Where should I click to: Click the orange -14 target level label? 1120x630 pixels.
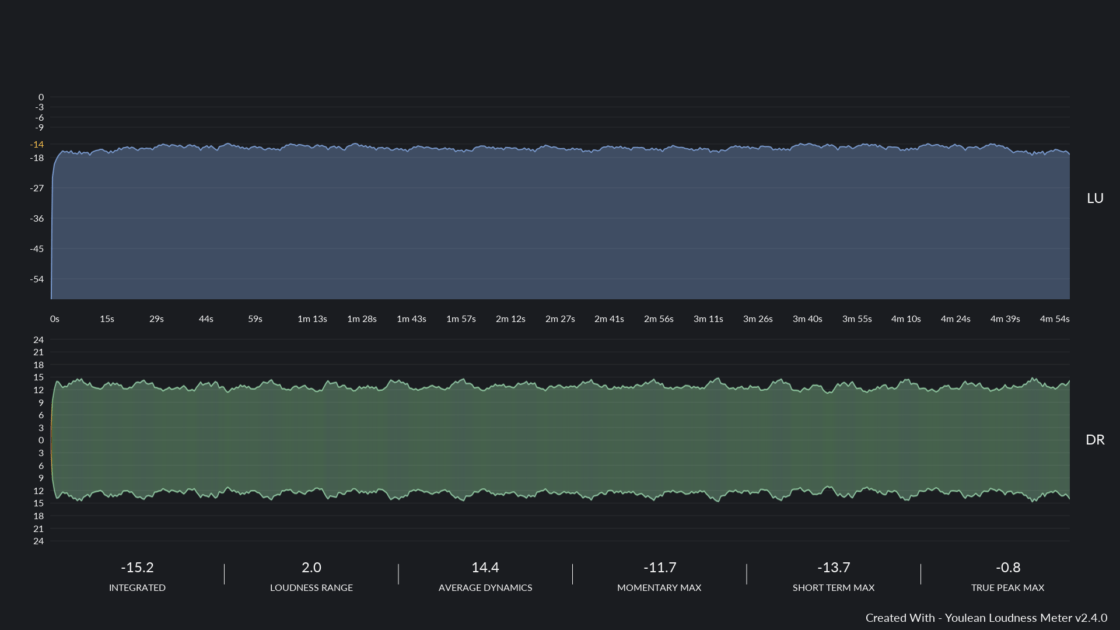[x=37, y=144]
